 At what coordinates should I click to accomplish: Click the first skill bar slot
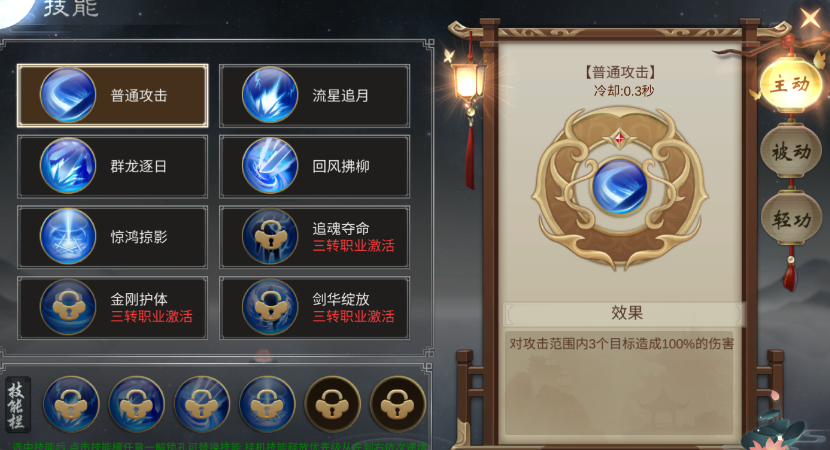[71, 404]
